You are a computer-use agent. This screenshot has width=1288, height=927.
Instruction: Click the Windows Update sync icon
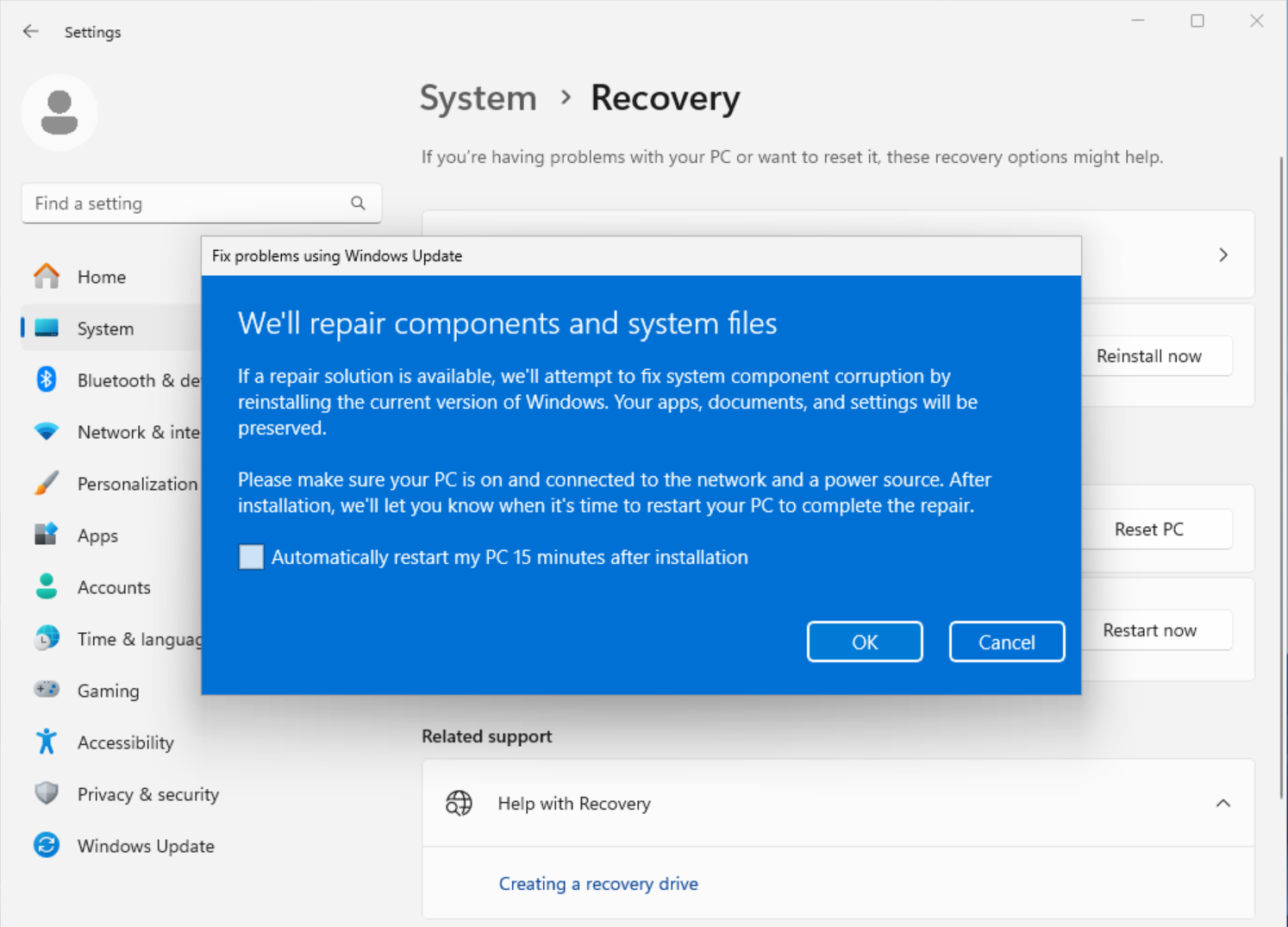coord(47,845)
